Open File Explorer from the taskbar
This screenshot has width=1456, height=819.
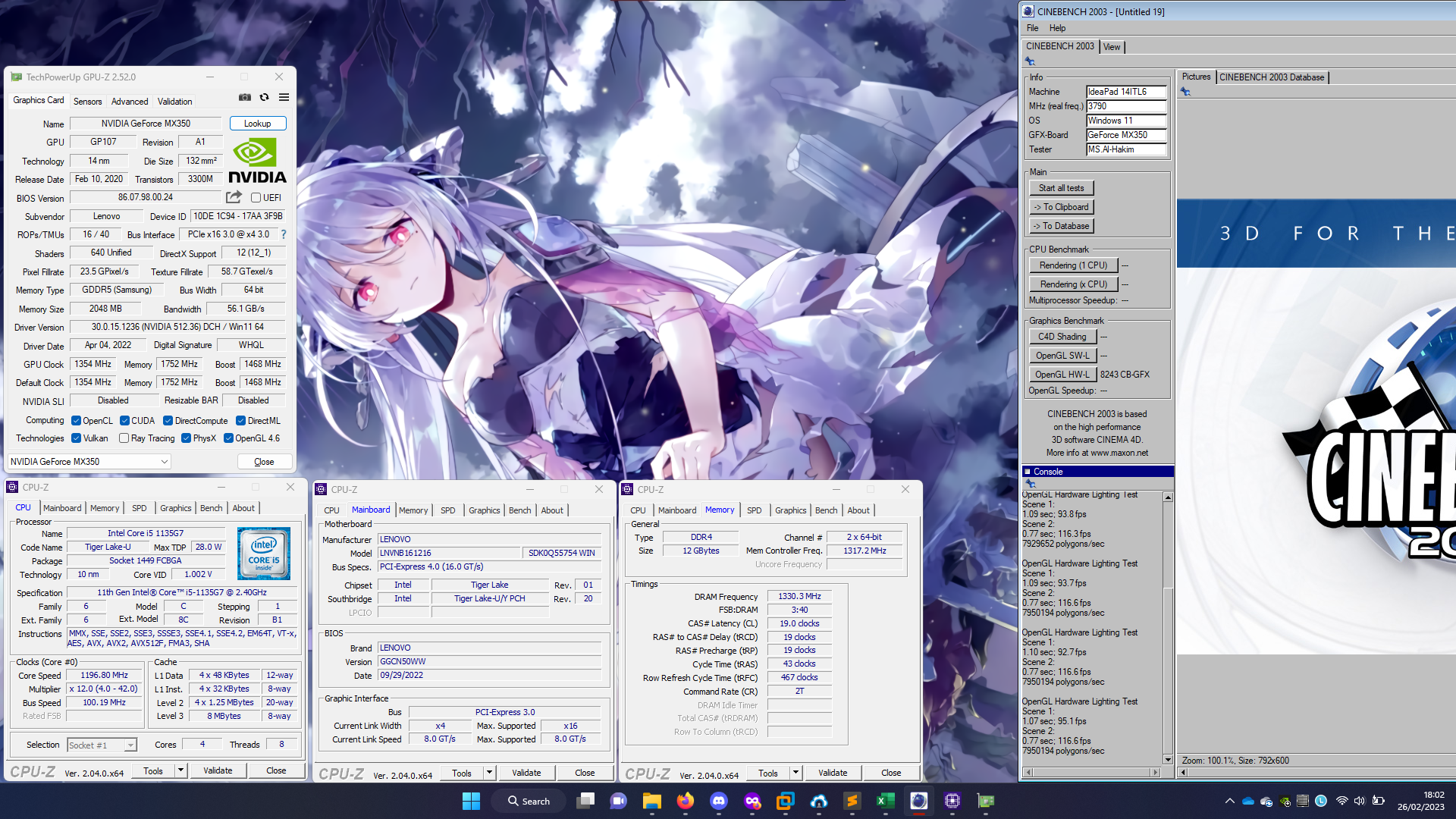652,801
